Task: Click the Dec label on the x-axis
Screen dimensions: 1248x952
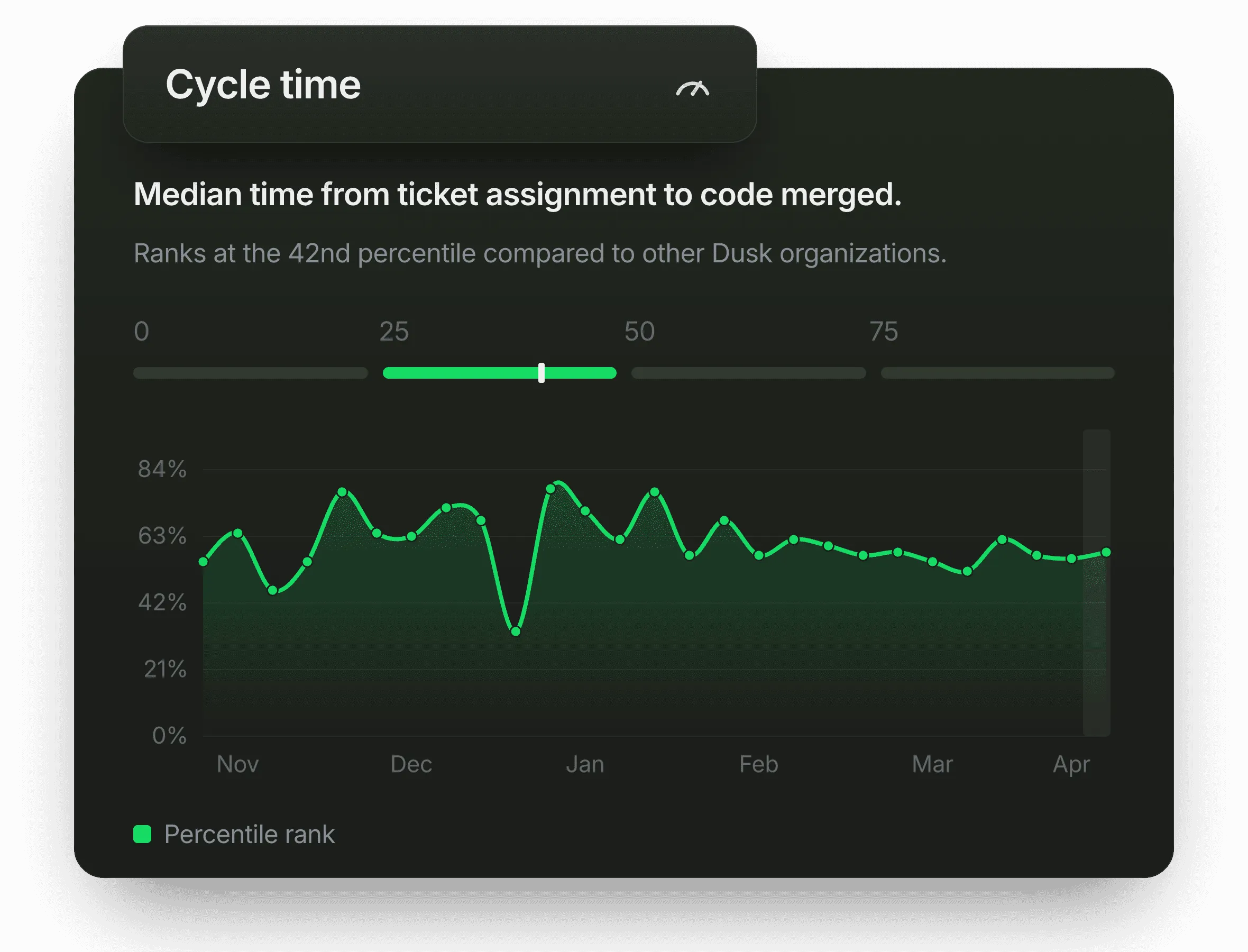Action: [x=411, y=764]
